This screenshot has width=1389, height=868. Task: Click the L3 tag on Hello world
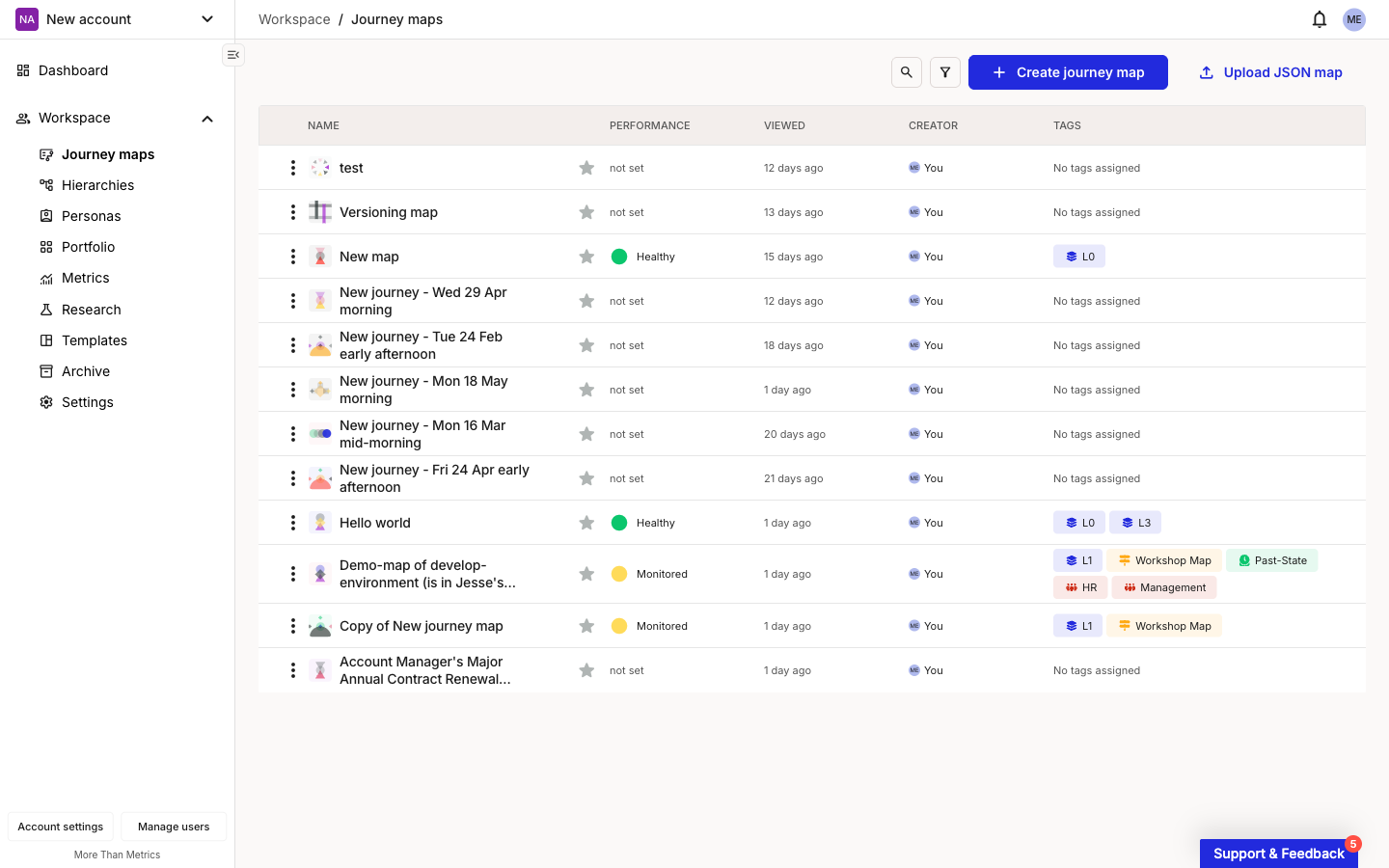tap(1135, 523)
